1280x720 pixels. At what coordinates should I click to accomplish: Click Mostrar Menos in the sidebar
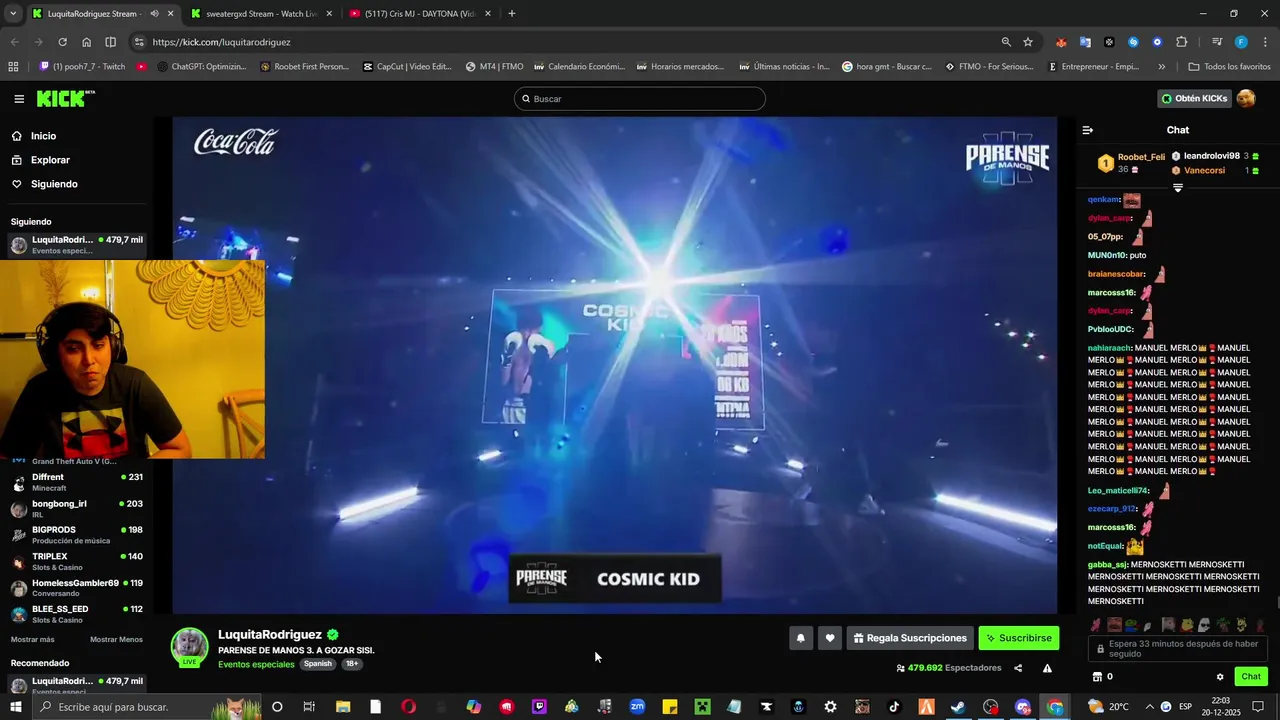[116, 640]
